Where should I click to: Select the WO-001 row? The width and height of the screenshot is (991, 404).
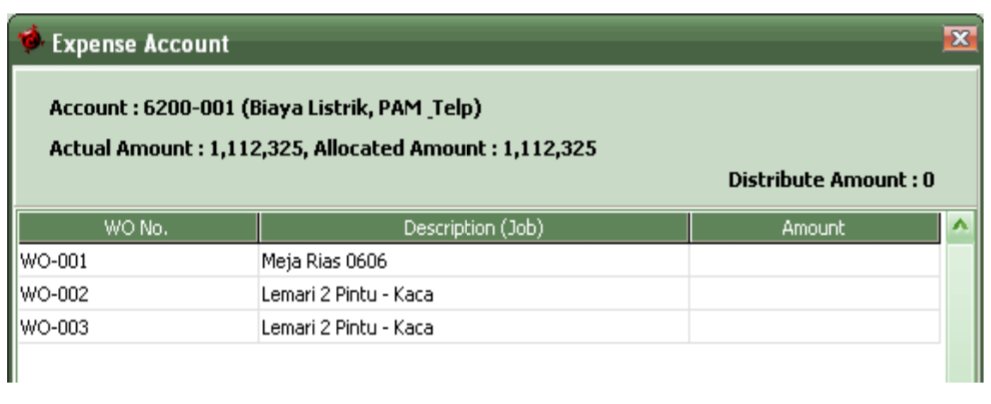click(478, 261)
